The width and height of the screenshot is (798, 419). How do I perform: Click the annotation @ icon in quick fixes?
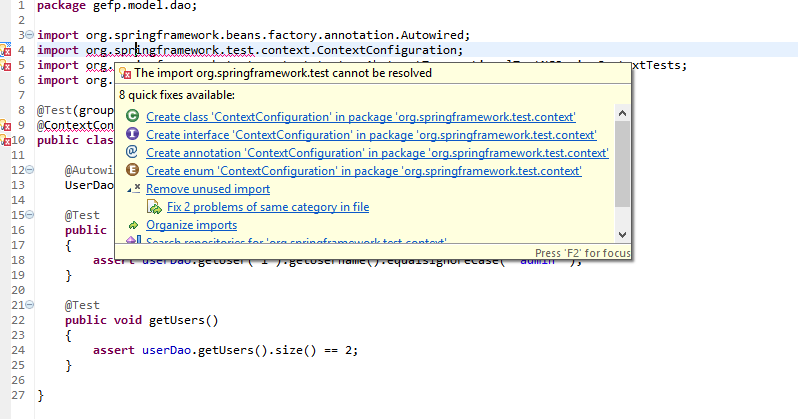coord(133,153)
